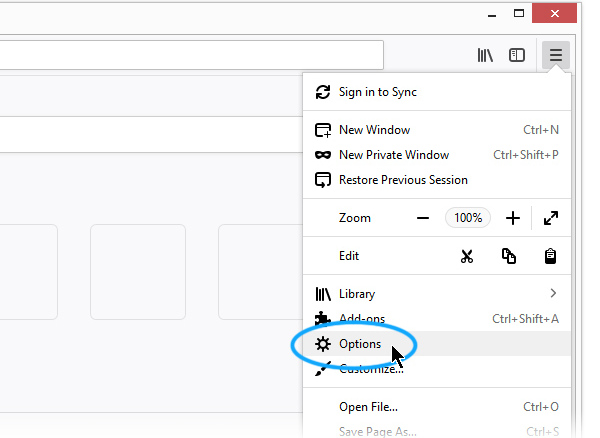Click the Copy icon in Edit row

509,256
